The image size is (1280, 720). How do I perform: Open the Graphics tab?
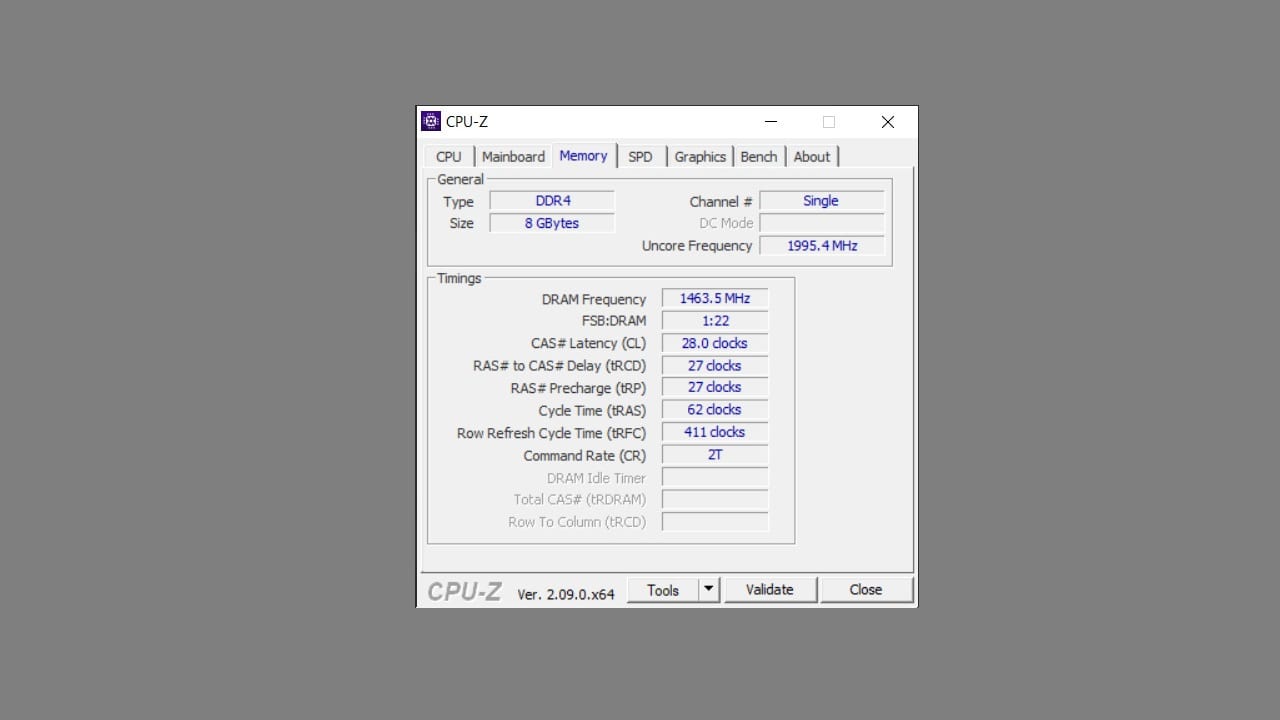point(700,156)
